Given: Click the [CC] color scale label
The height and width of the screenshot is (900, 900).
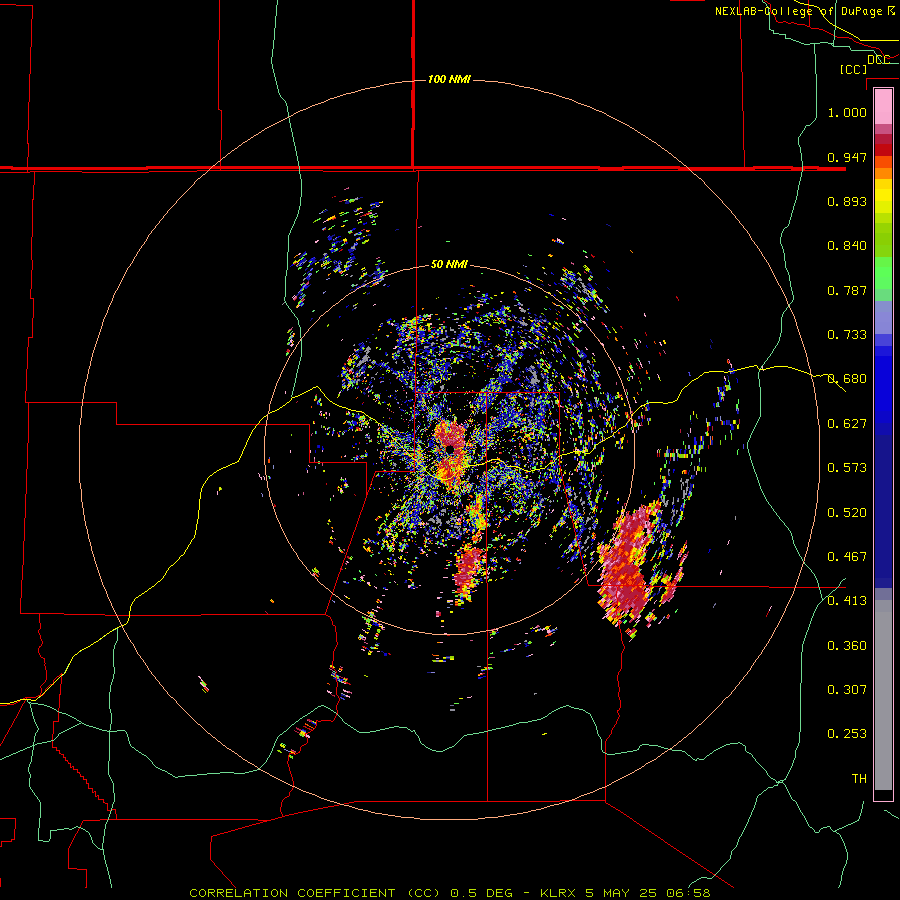Looking at the screenshot, I should pyautogui.click(x=853, y=69).
